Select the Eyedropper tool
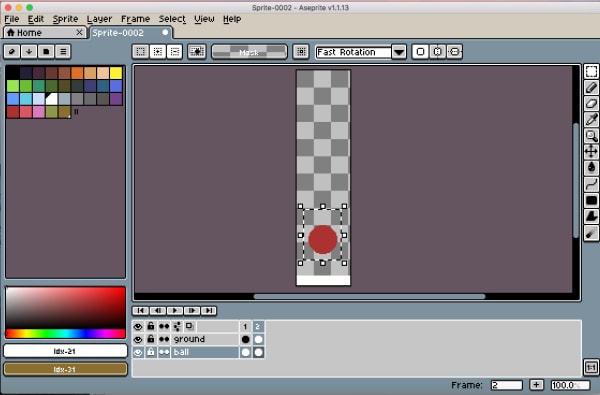Viewport: 600px width, 395px height. pyautogui.click(x=591, y=120)
